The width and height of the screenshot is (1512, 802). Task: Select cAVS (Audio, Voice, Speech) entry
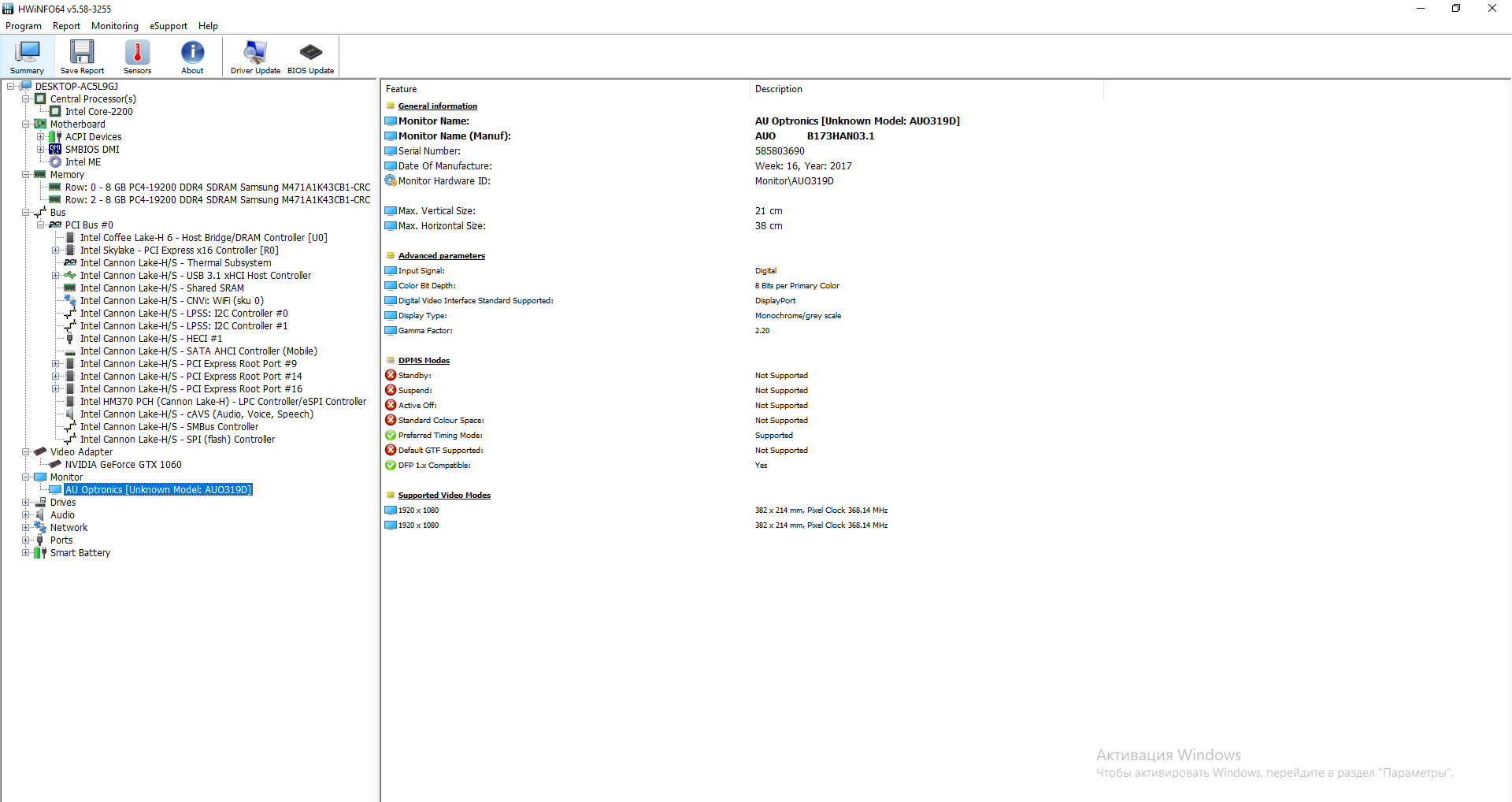pos(197,414)
